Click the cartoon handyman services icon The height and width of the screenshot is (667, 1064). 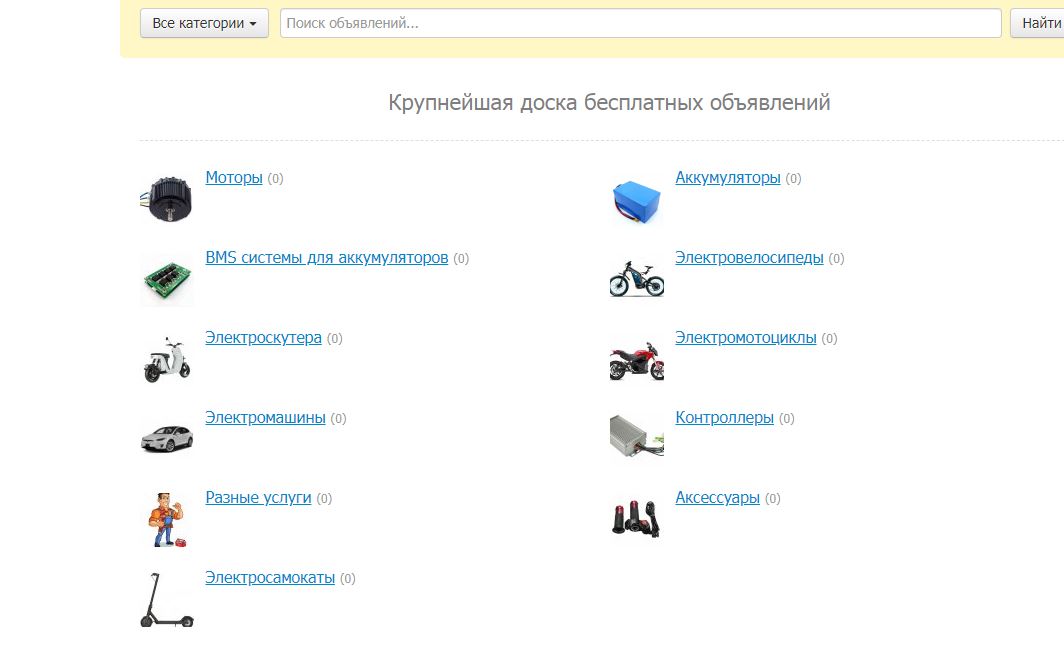pos(166,519)
